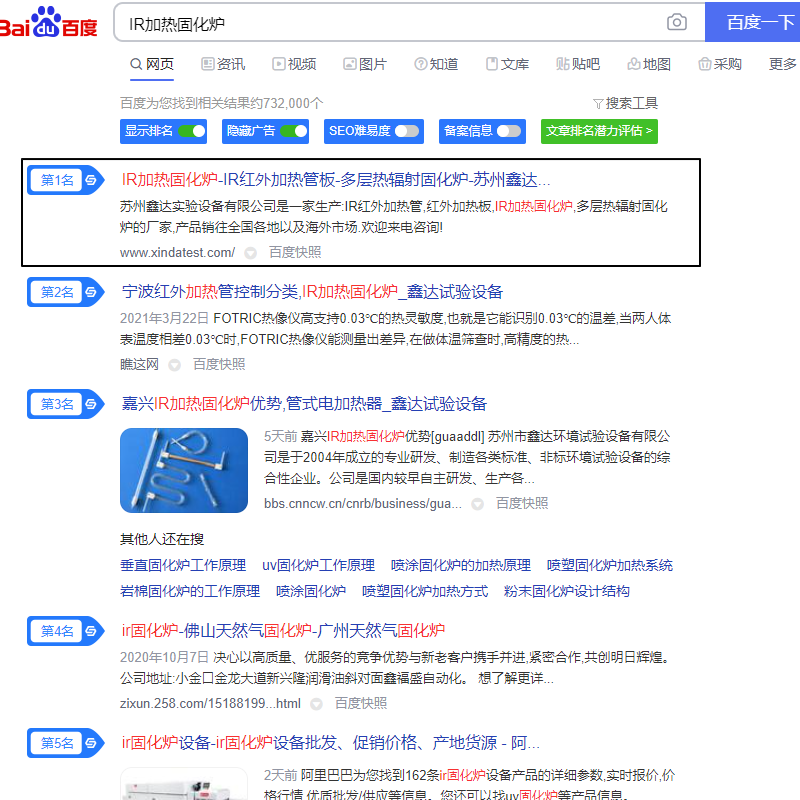Open camera image search icon
This screenshot has height=800, width=800.
(677, 22)
